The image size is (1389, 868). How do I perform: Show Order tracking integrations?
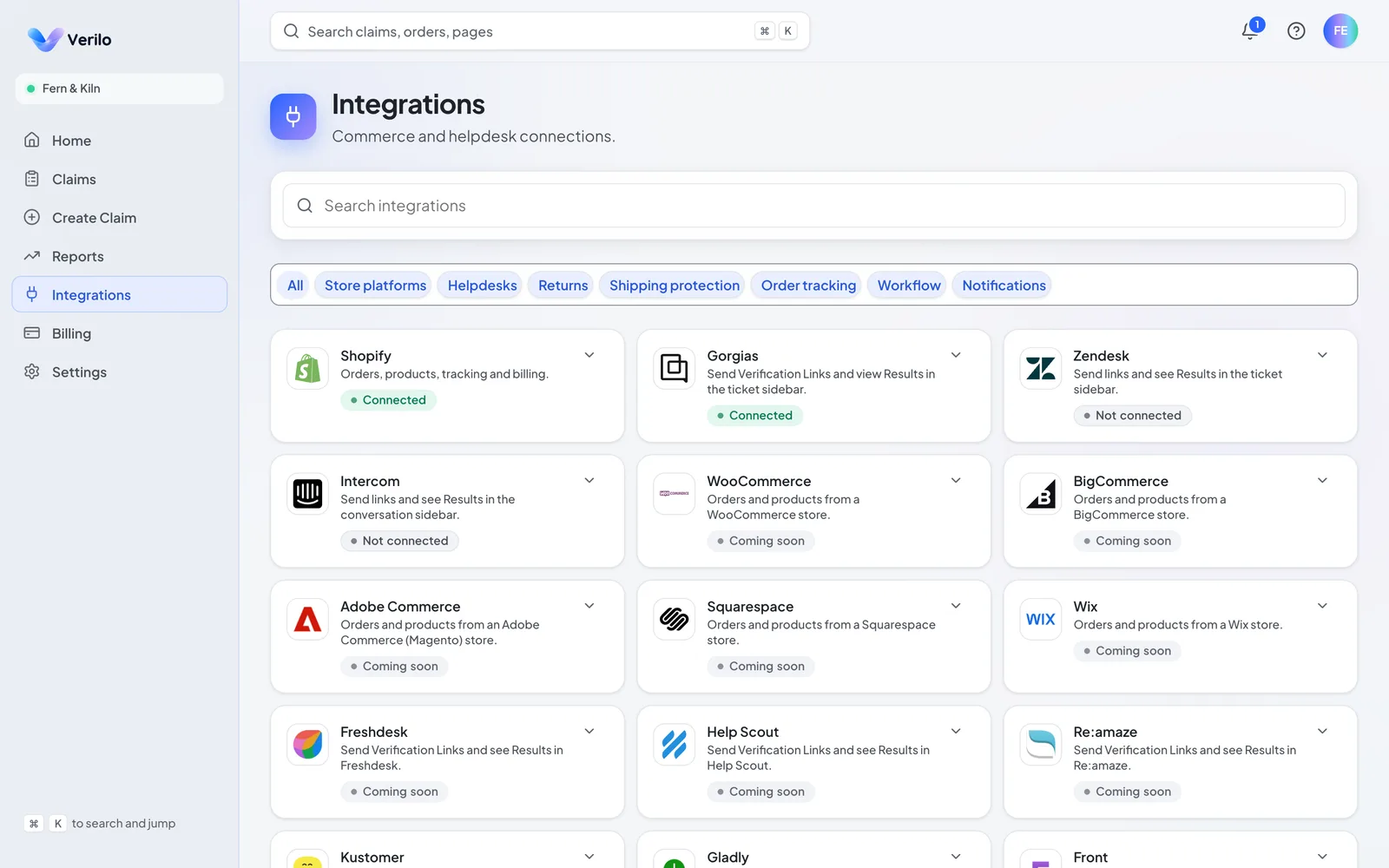coord(808,286)
